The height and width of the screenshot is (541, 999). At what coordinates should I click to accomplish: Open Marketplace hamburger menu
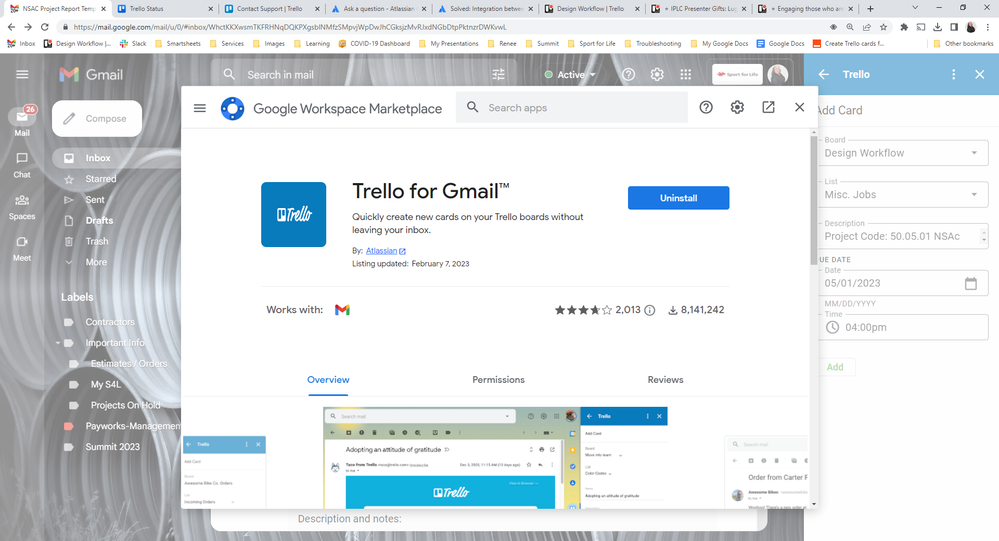coord(199,108)
